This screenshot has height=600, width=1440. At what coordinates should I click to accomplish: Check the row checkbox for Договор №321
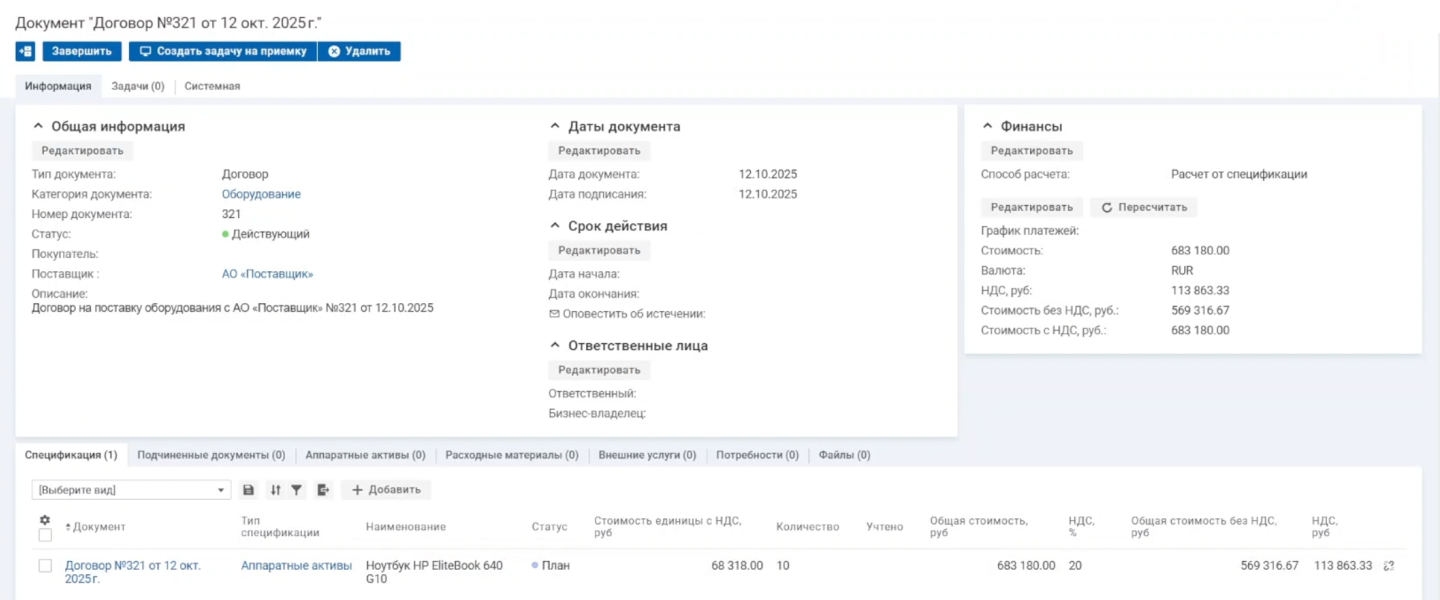click(45, 566)
